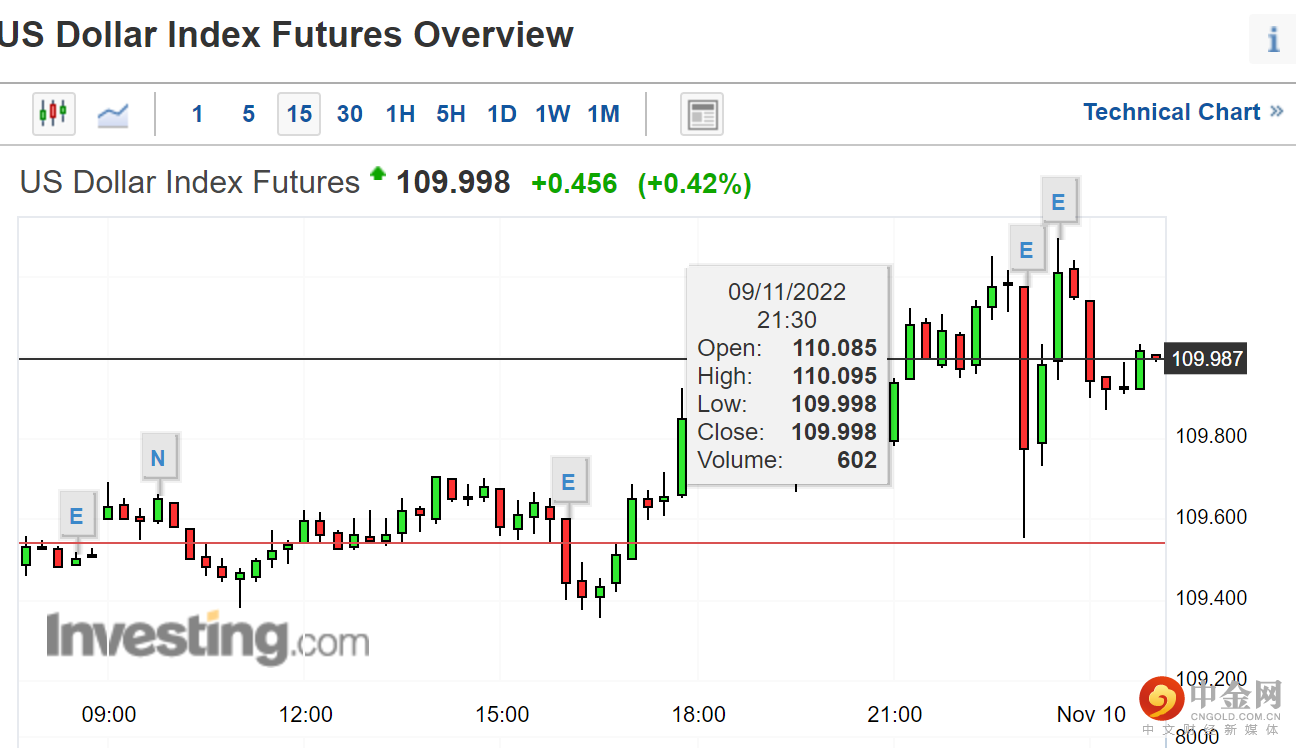Viewport: 1296px width, 748px height.
Task: Select the 30 minute interval
Action: click(350, 114)
